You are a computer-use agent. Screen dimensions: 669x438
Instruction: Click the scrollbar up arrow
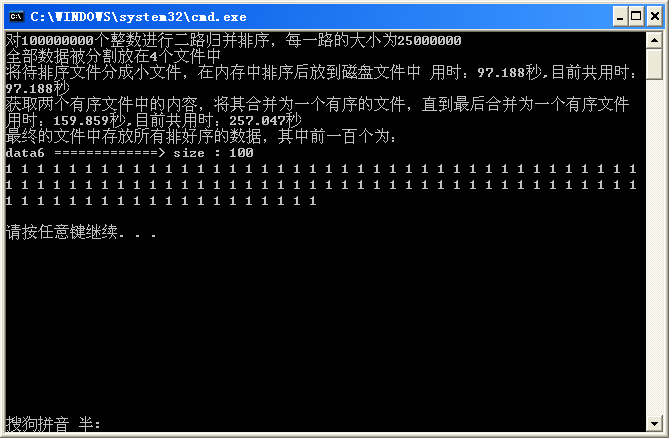click(654, 41)
